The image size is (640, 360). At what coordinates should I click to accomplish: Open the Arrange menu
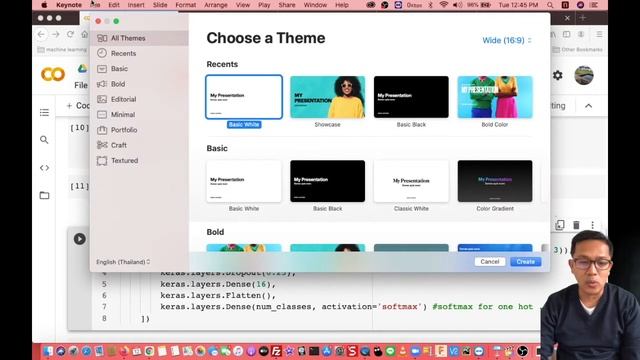(216, 5)
